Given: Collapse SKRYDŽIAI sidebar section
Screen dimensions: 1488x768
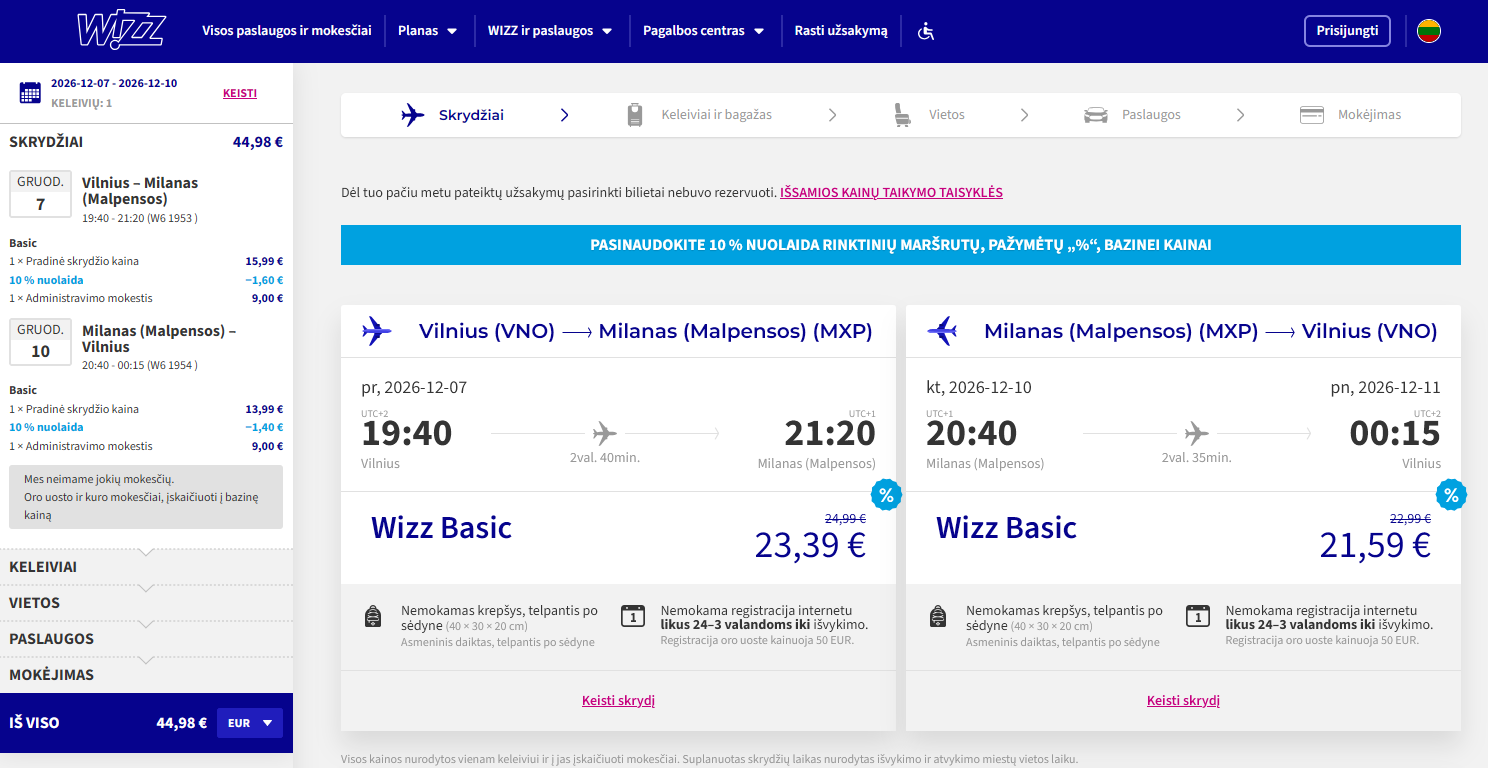Looking at the screenshot, I should (146, 142).
